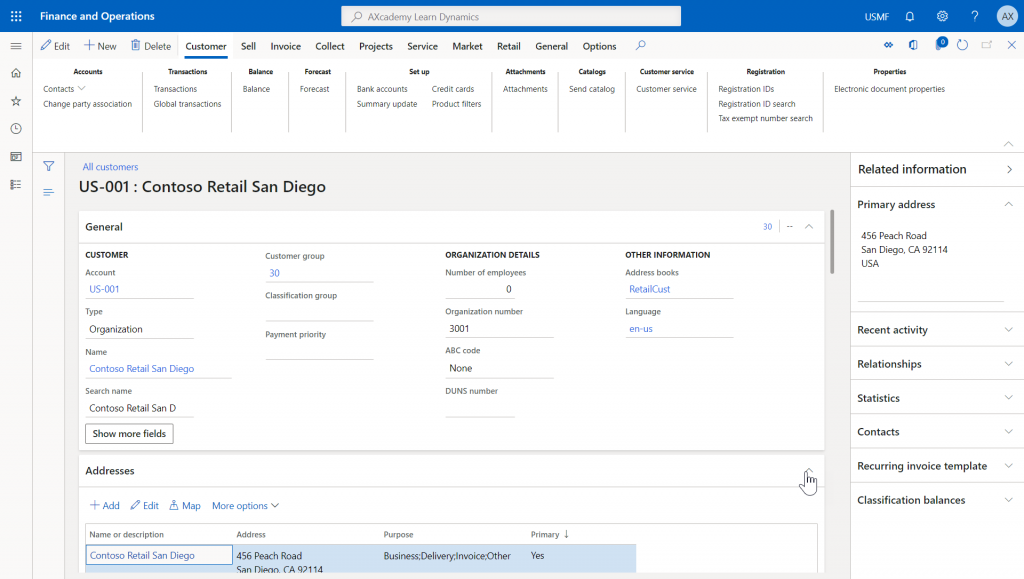Edit selected address in Addresses toolbar
The image size is (1024, 579).
pyautogui.click(x=144, y=505)
